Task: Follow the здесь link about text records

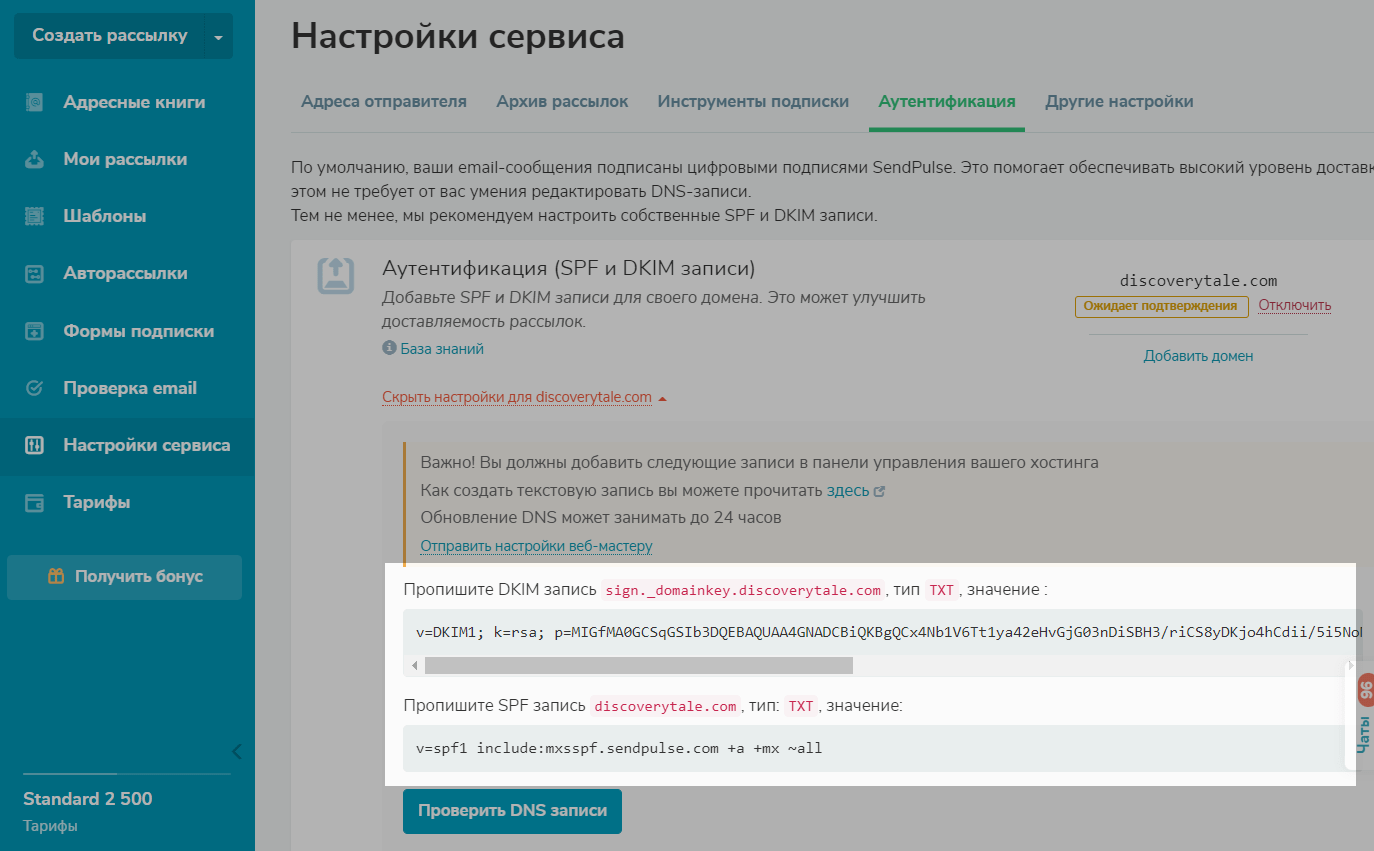Action: (x=848, y=491)
